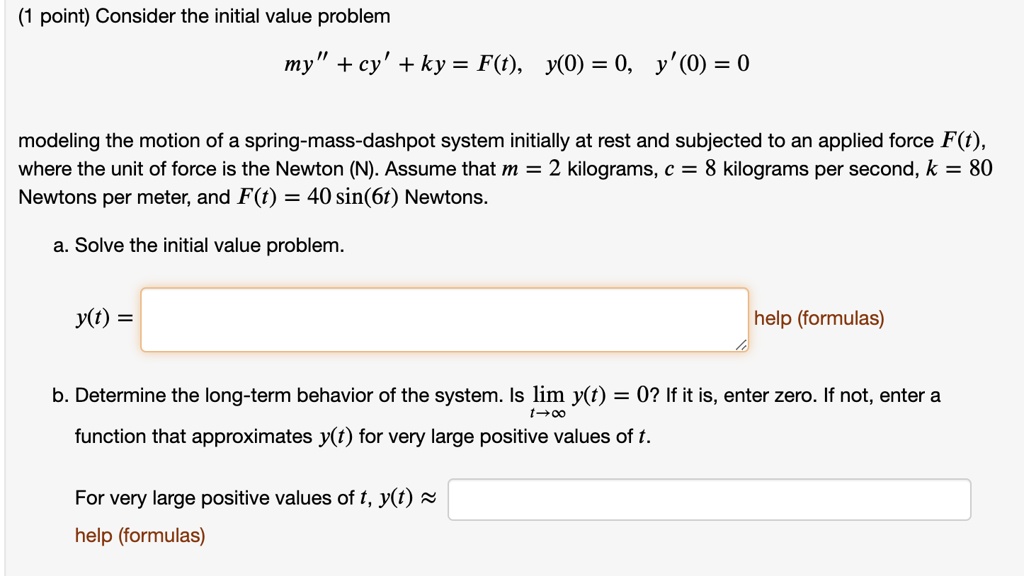Select the part b approximation input field

click(x=710, y=499)
